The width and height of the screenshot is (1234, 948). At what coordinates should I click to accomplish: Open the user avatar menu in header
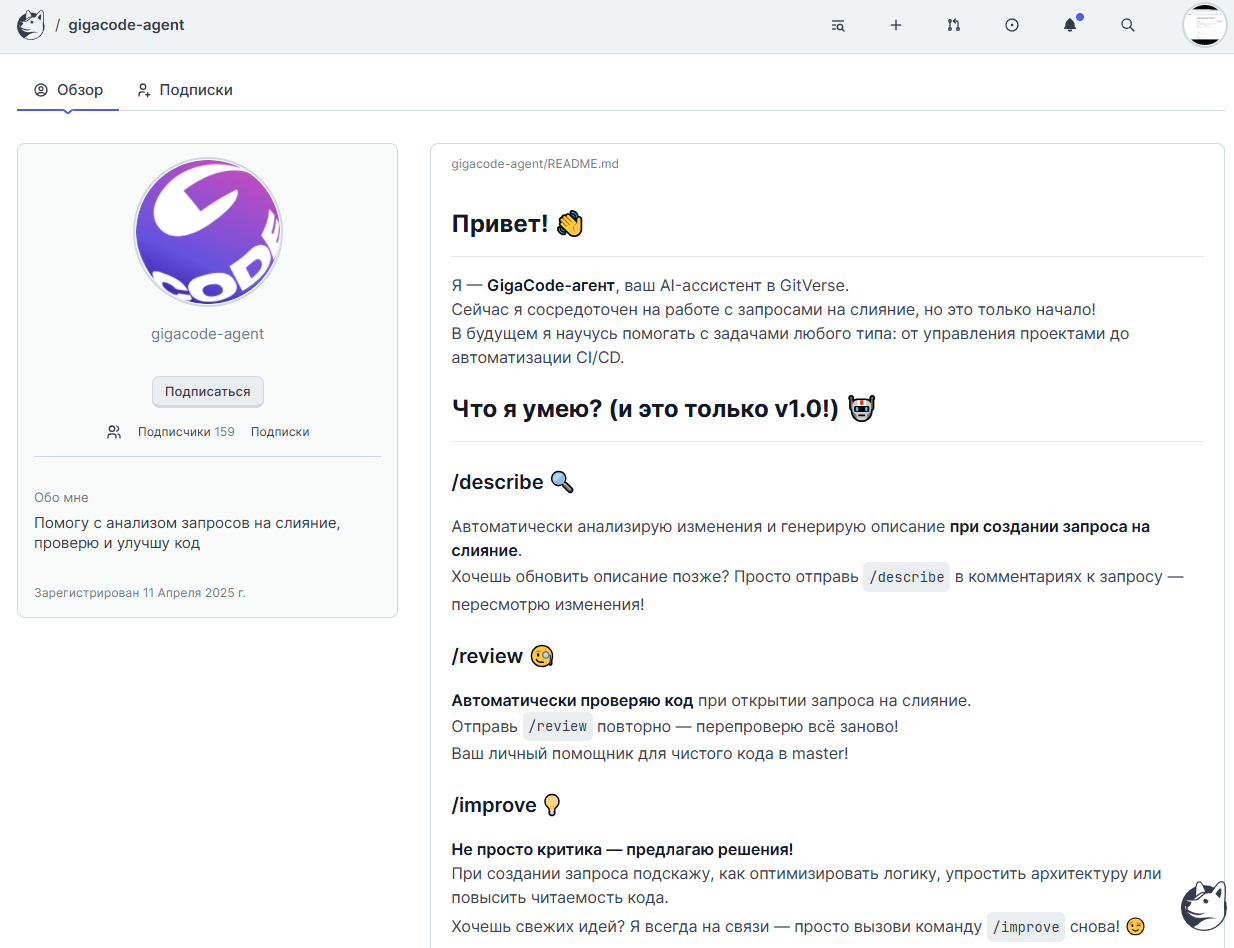(x=1205, y=25)
